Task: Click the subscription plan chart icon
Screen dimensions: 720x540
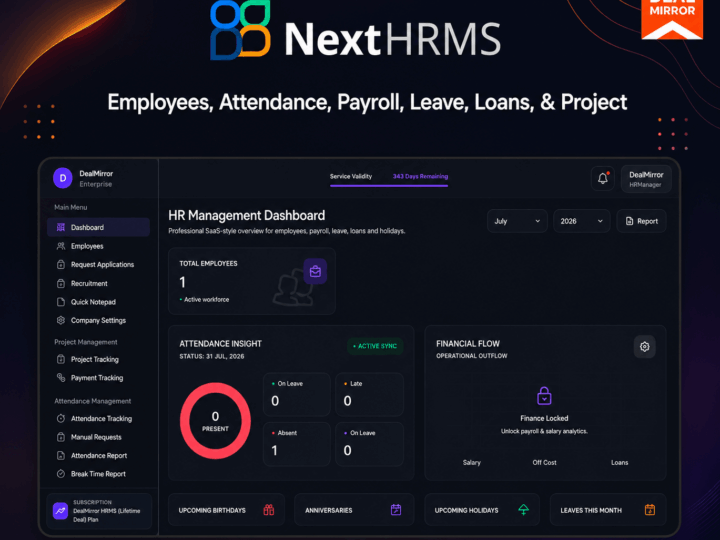Action: [60, 511]
